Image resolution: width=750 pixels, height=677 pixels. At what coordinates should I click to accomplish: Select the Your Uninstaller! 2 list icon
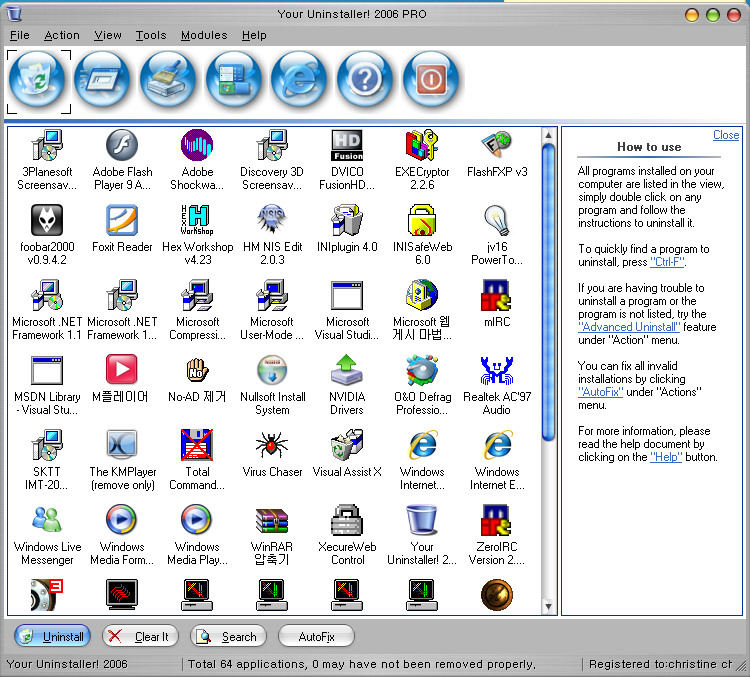[422, 520]
